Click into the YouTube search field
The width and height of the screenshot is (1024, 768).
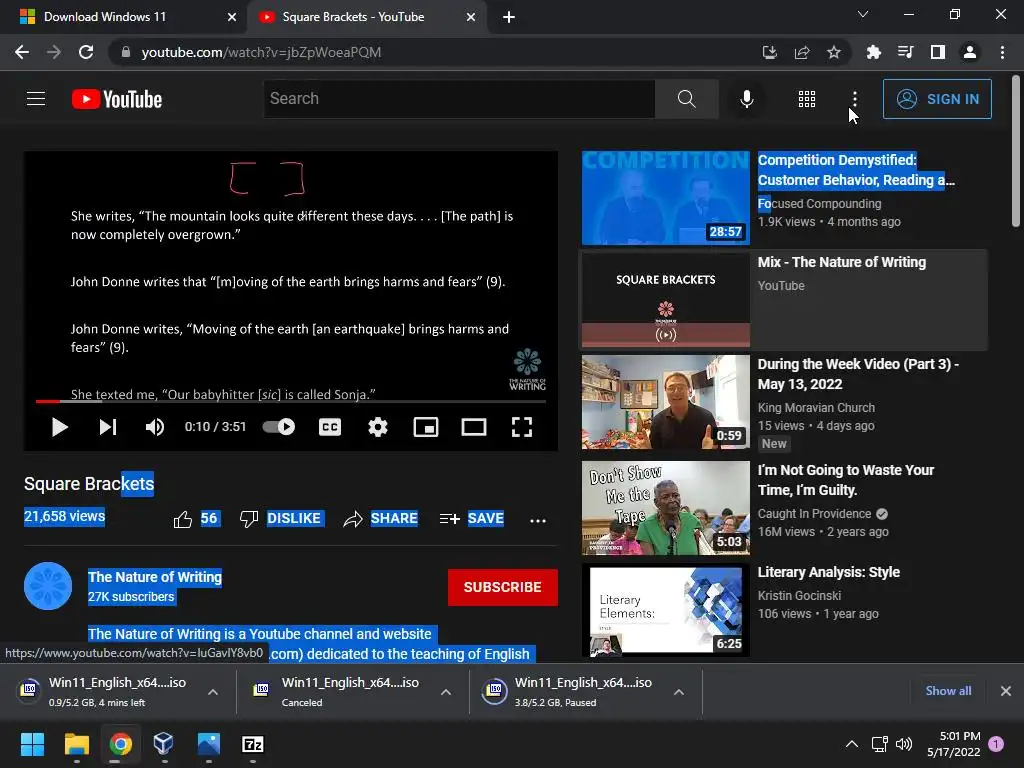pos(459,99)
